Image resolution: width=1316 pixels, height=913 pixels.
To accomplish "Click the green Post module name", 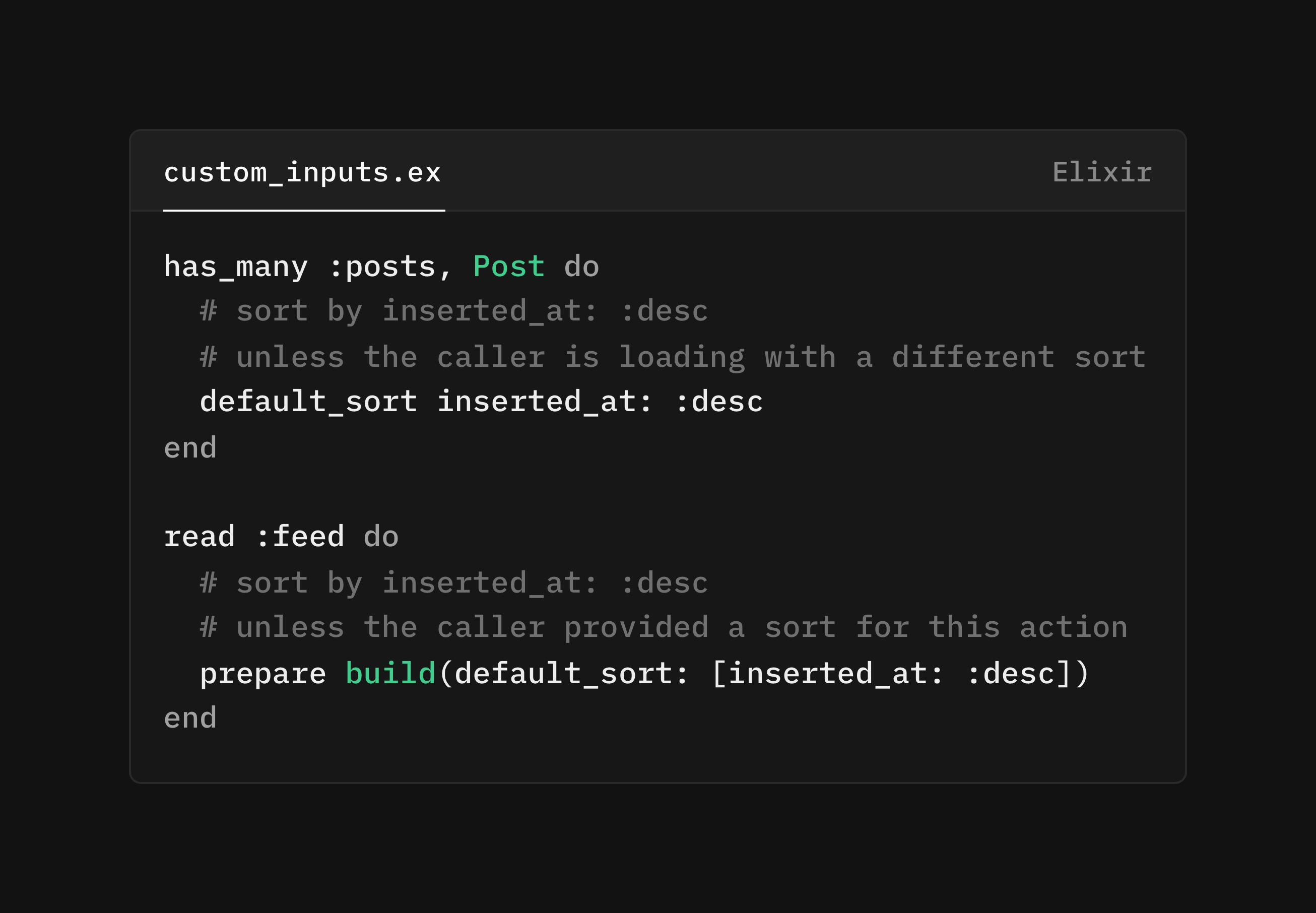I will [509, 267].
